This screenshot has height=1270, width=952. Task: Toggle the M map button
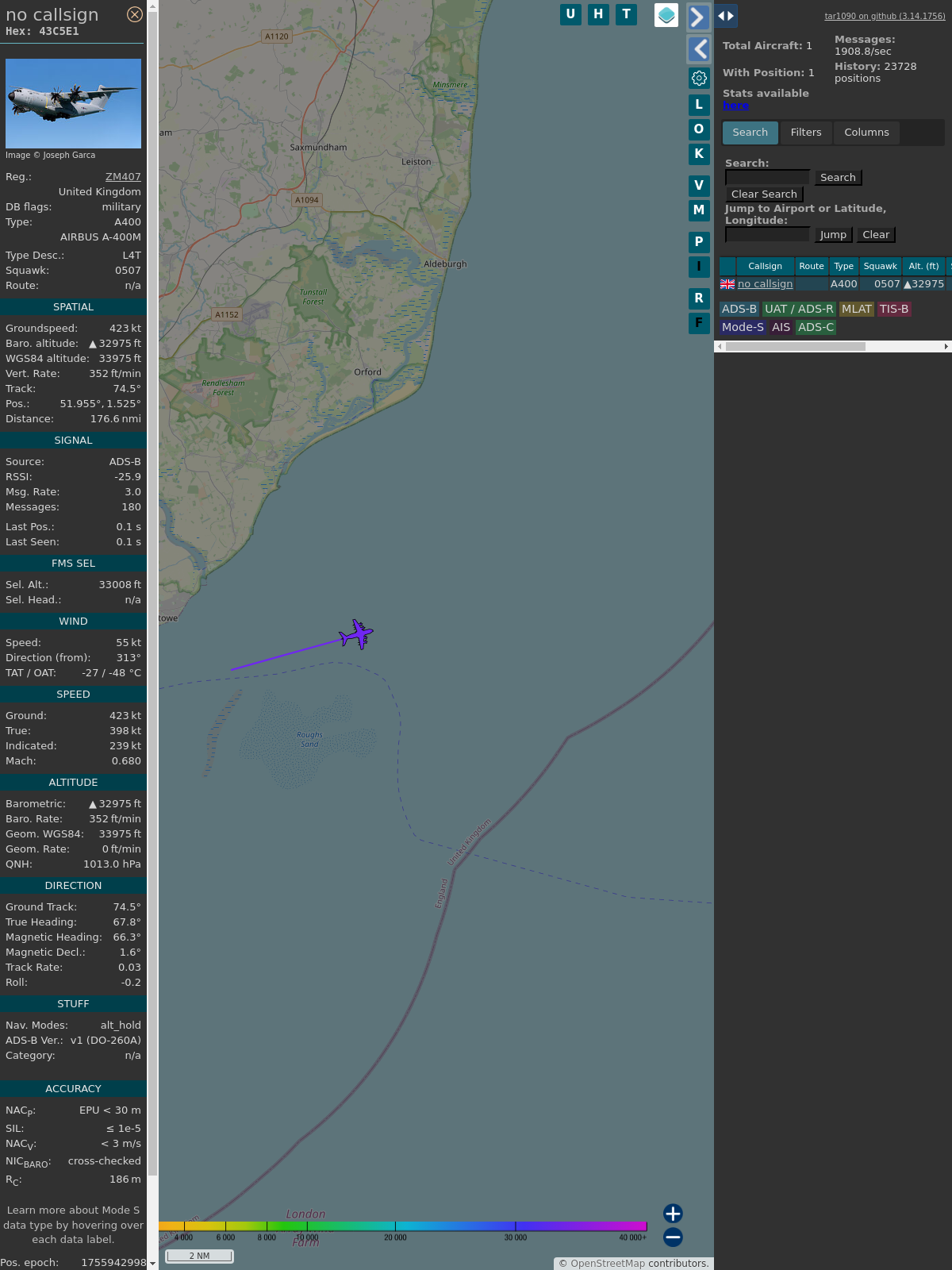pyautogui.click(x=699, y=210)
